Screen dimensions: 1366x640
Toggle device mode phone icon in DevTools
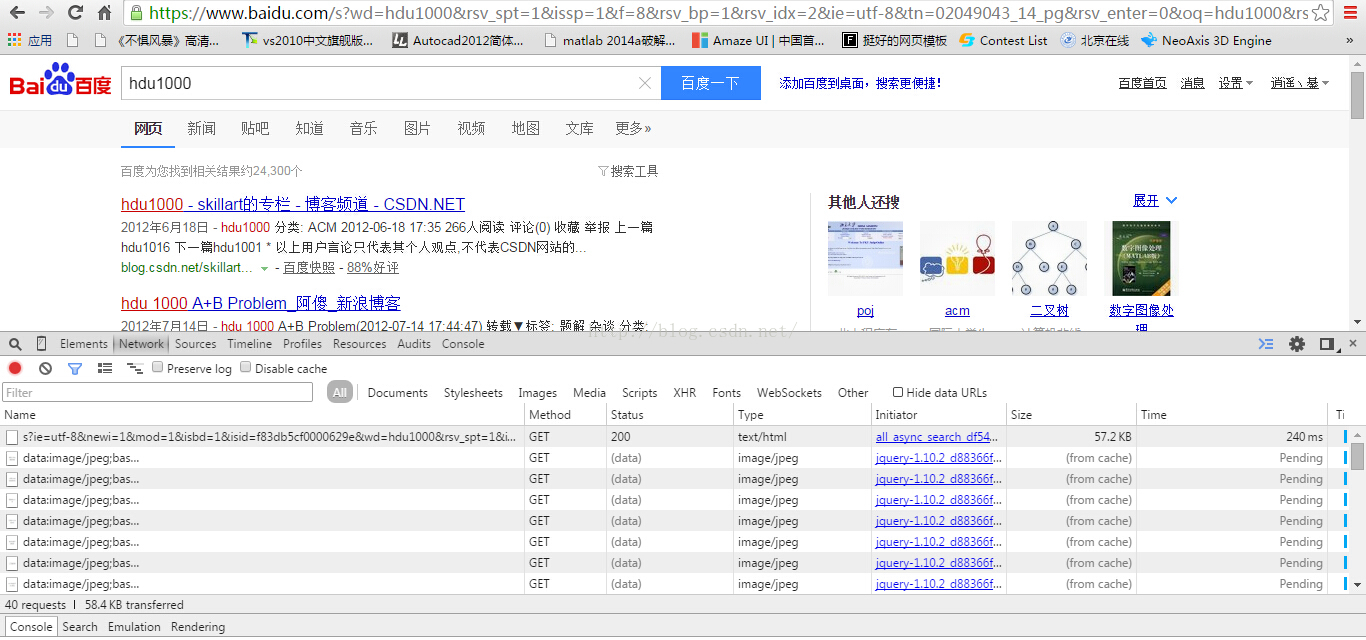point(41,344)
